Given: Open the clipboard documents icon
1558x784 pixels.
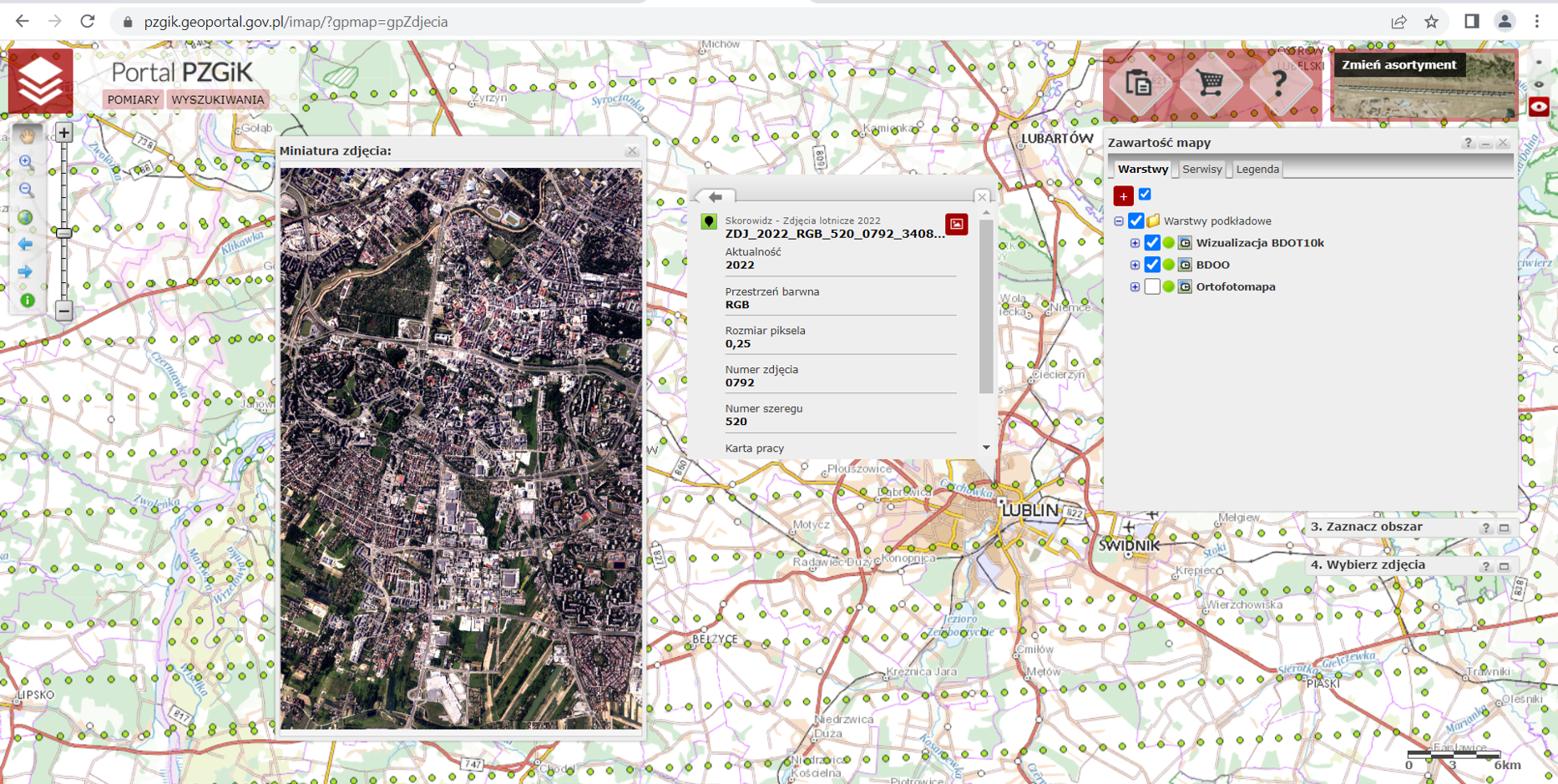Looking at the screenshot, I should (1139, 83).
